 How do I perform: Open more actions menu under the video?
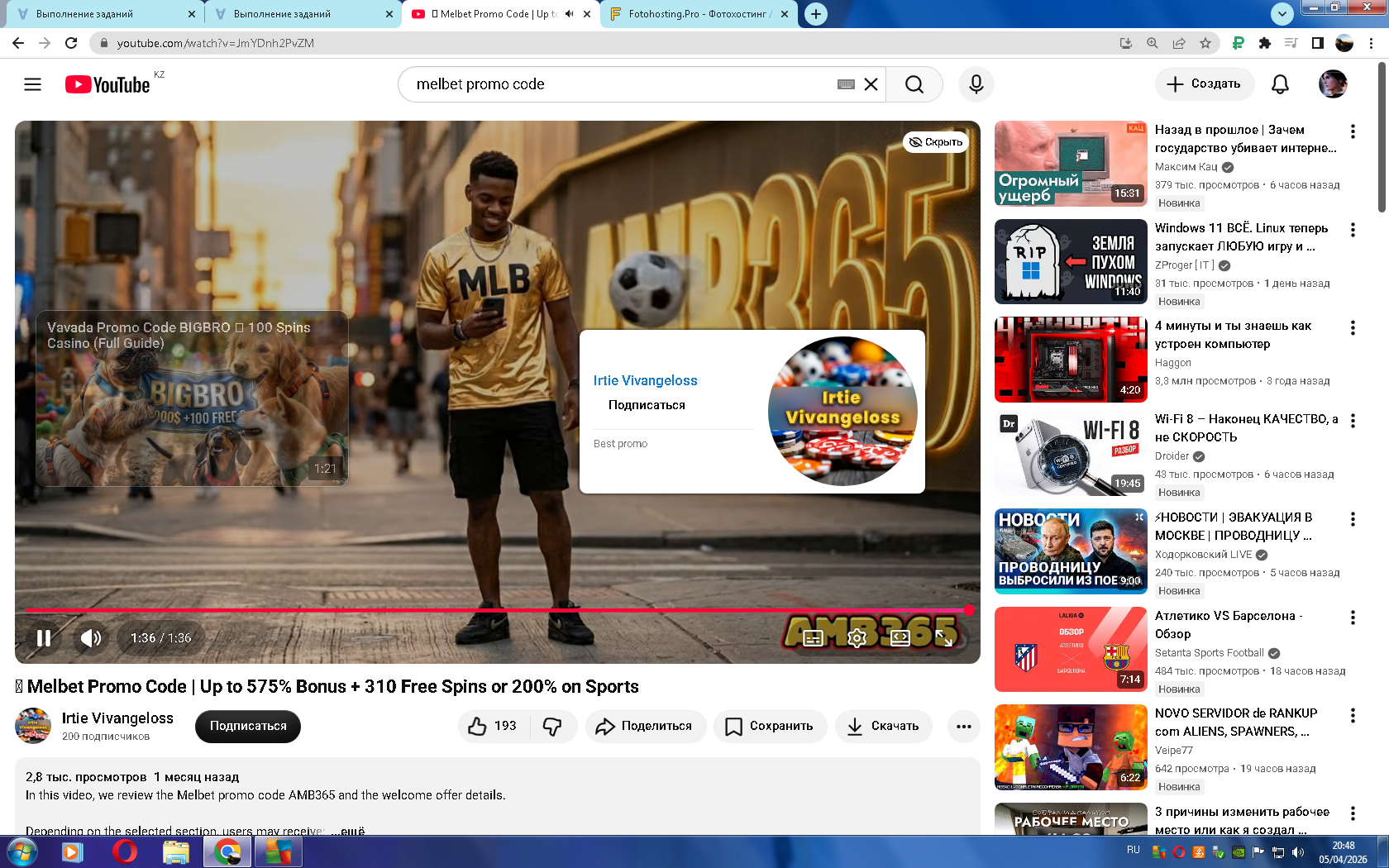(963, 726)
